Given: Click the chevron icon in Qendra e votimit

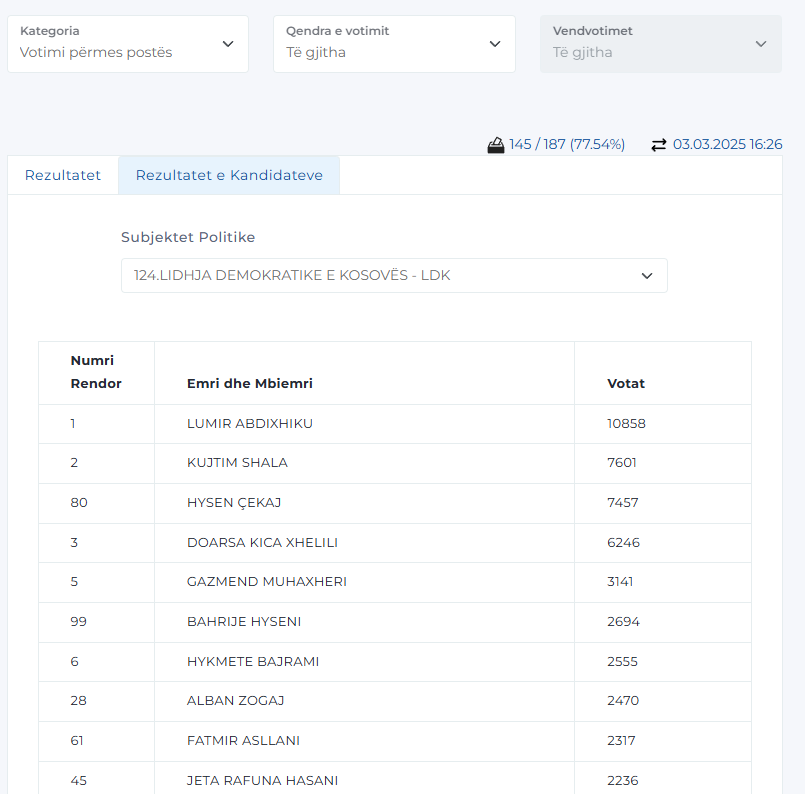Looking at the screenshot, I should [x=495, y=44].
